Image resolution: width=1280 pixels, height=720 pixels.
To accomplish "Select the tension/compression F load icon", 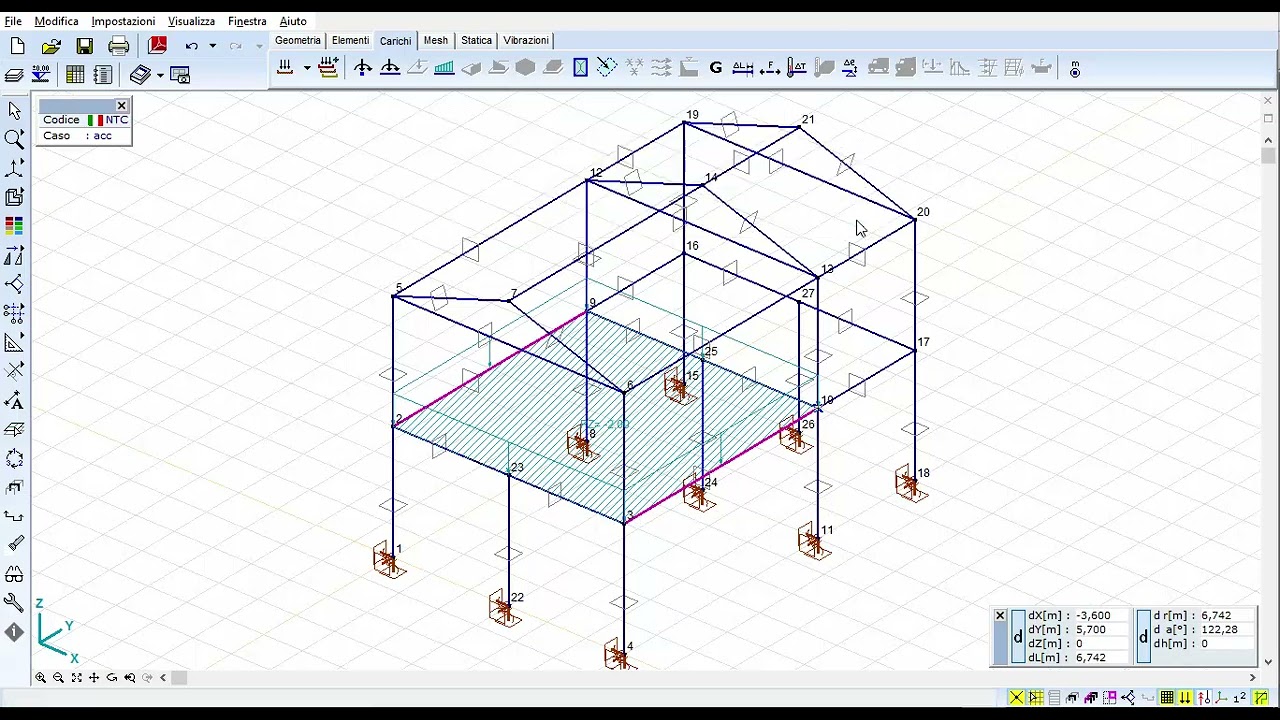I will (x=769, y=68).
